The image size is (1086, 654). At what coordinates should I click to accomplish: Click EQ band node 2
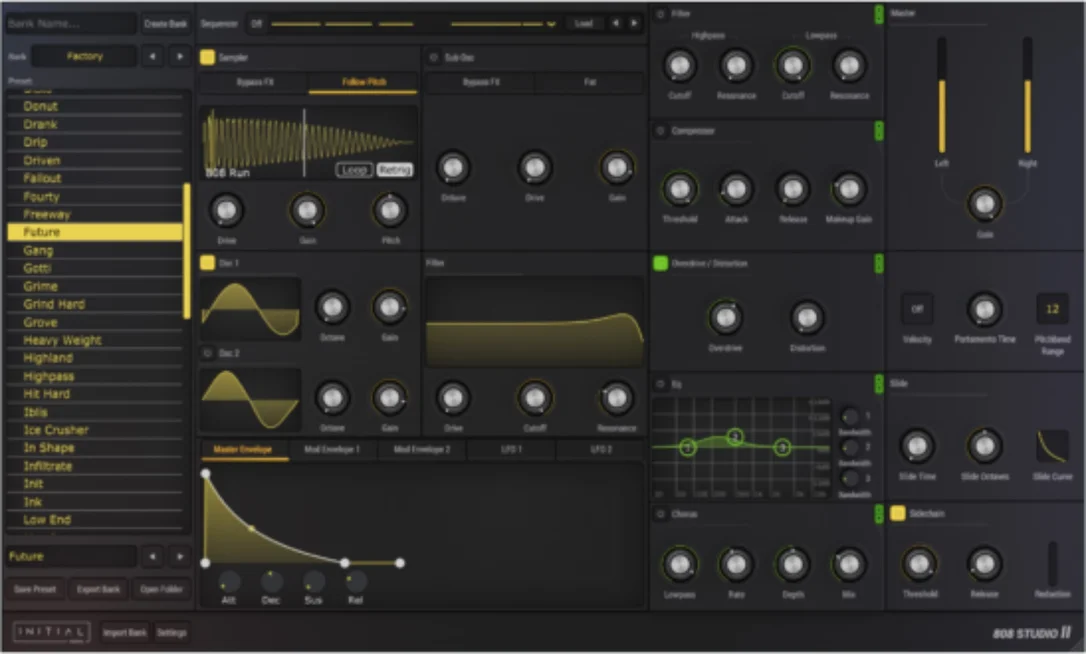pos(736,436)
